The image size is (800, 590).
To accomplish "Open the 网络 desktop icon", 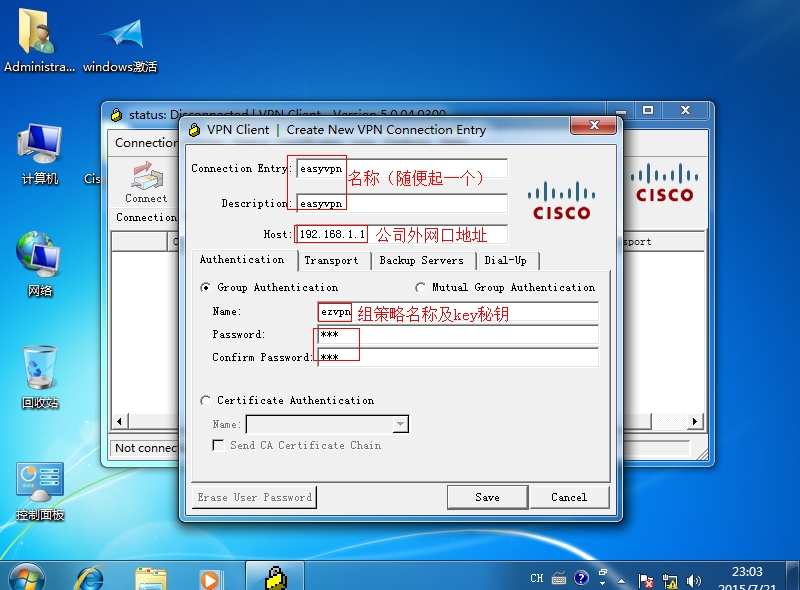I will coord(39,264).
